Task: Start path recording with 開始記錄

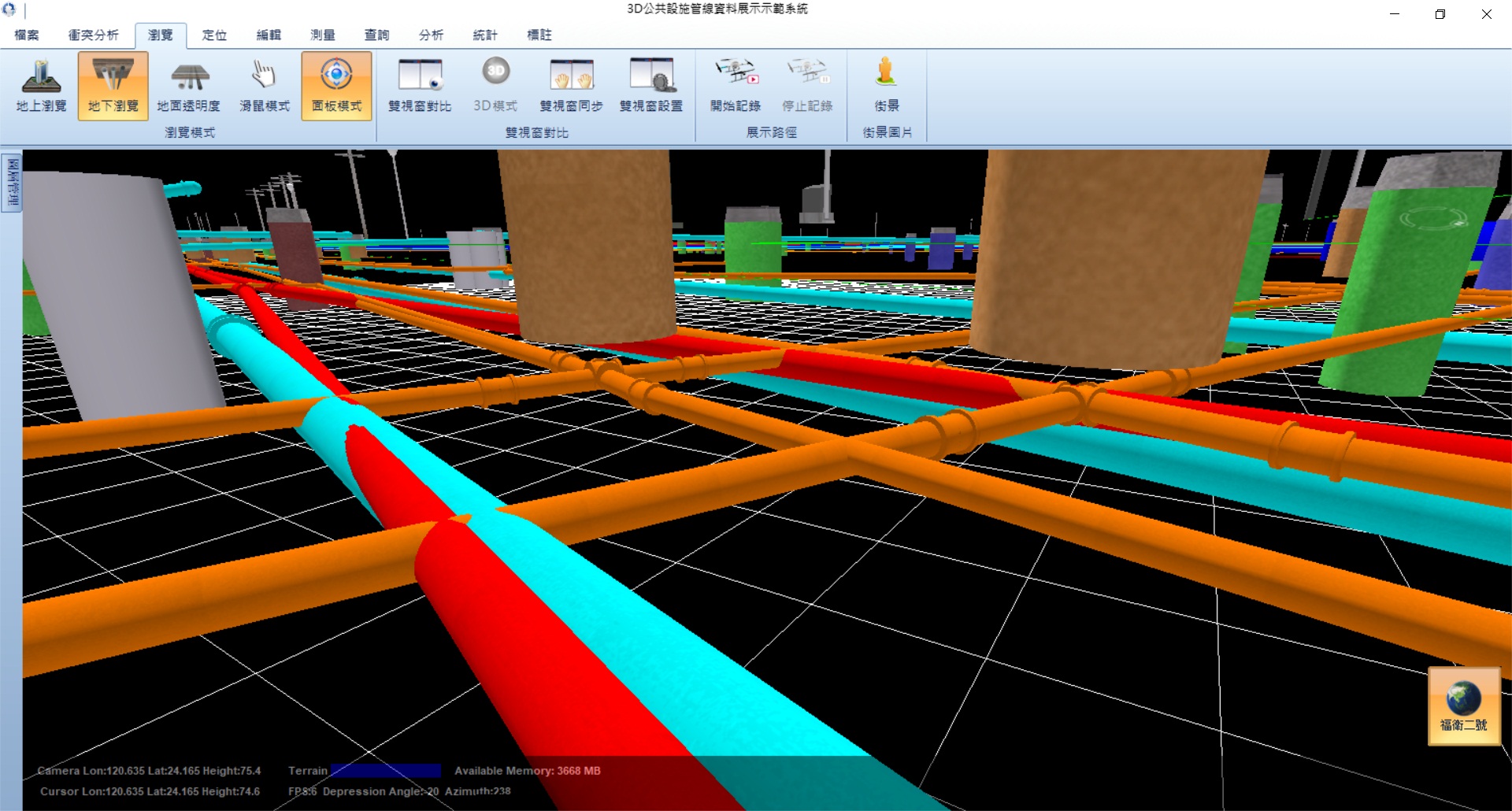Action: tap(735, 86)
